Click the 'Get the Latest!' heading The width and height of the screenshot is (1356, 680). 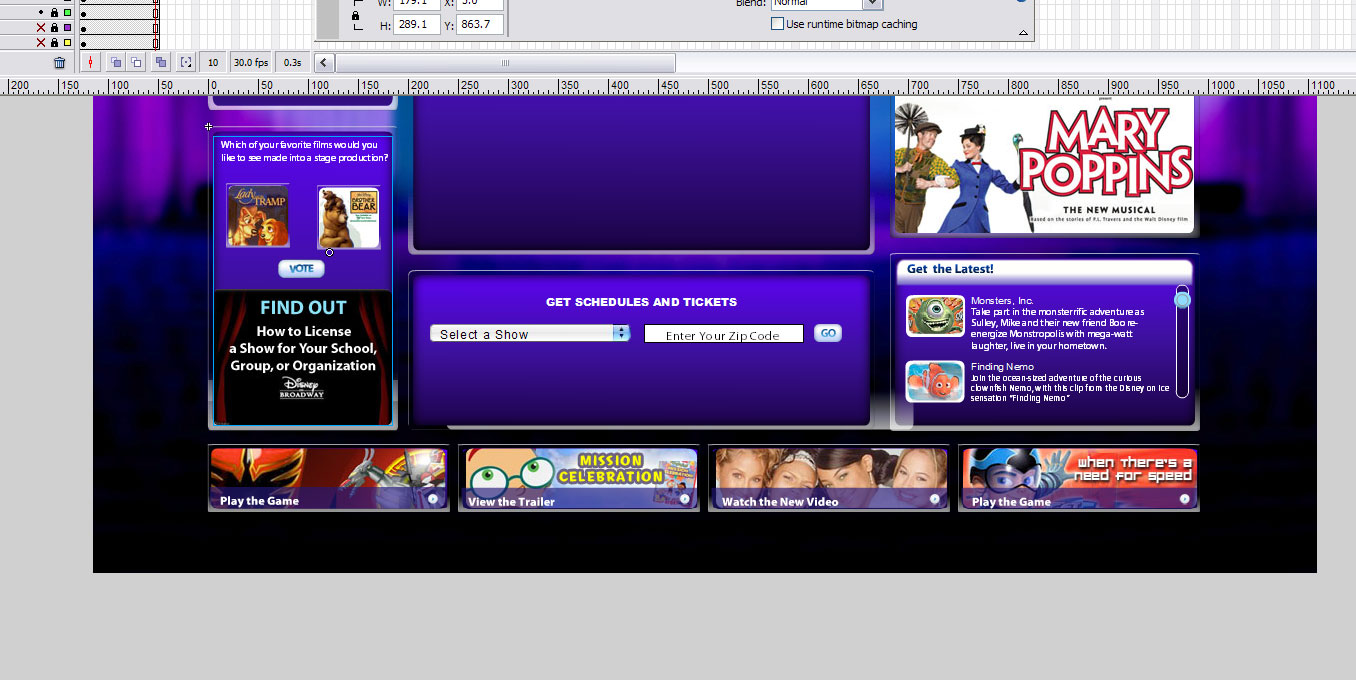click(x=950, y=269)
